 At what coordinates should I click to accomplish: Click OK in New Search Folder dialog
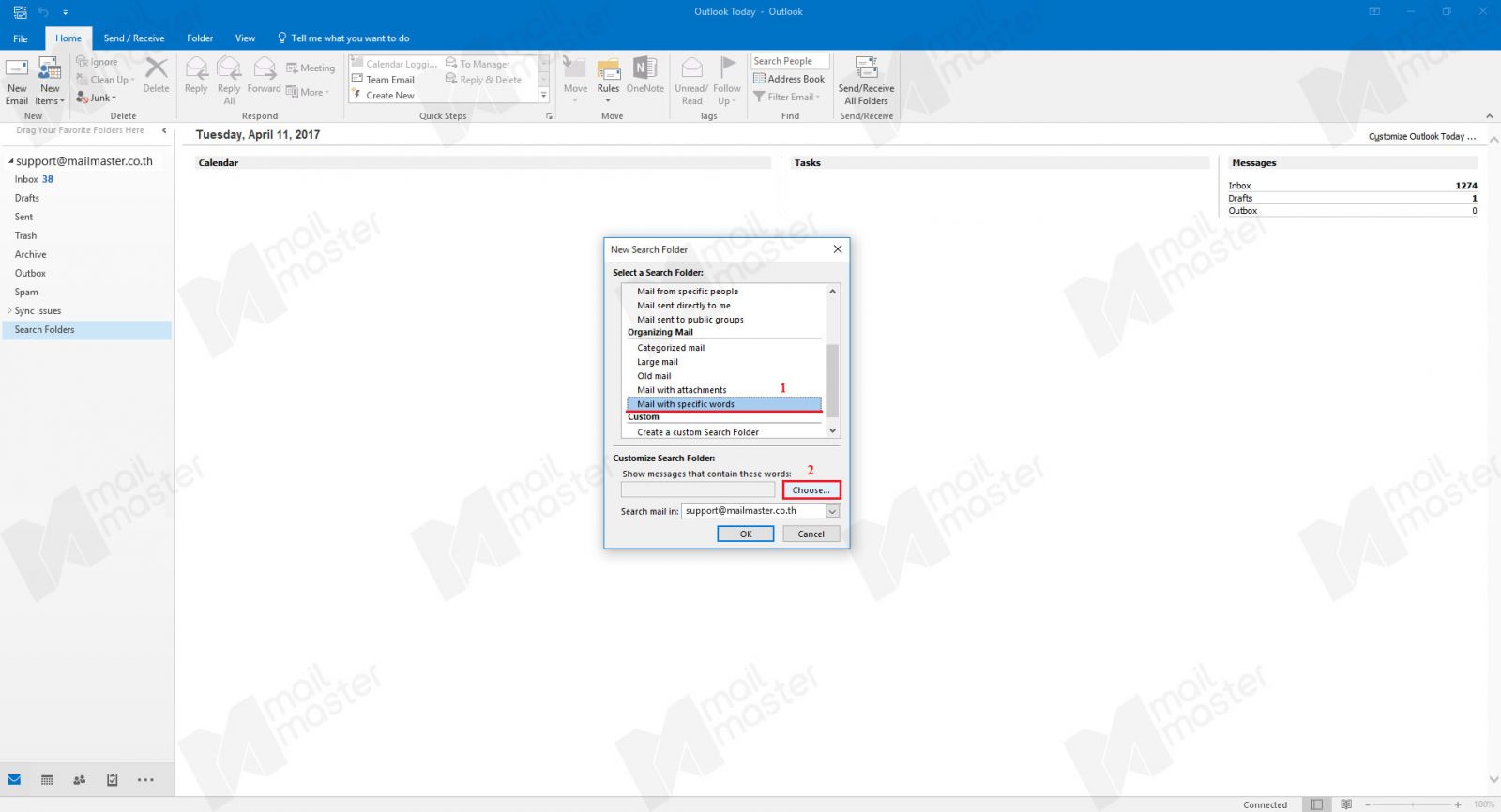point(746,534)
